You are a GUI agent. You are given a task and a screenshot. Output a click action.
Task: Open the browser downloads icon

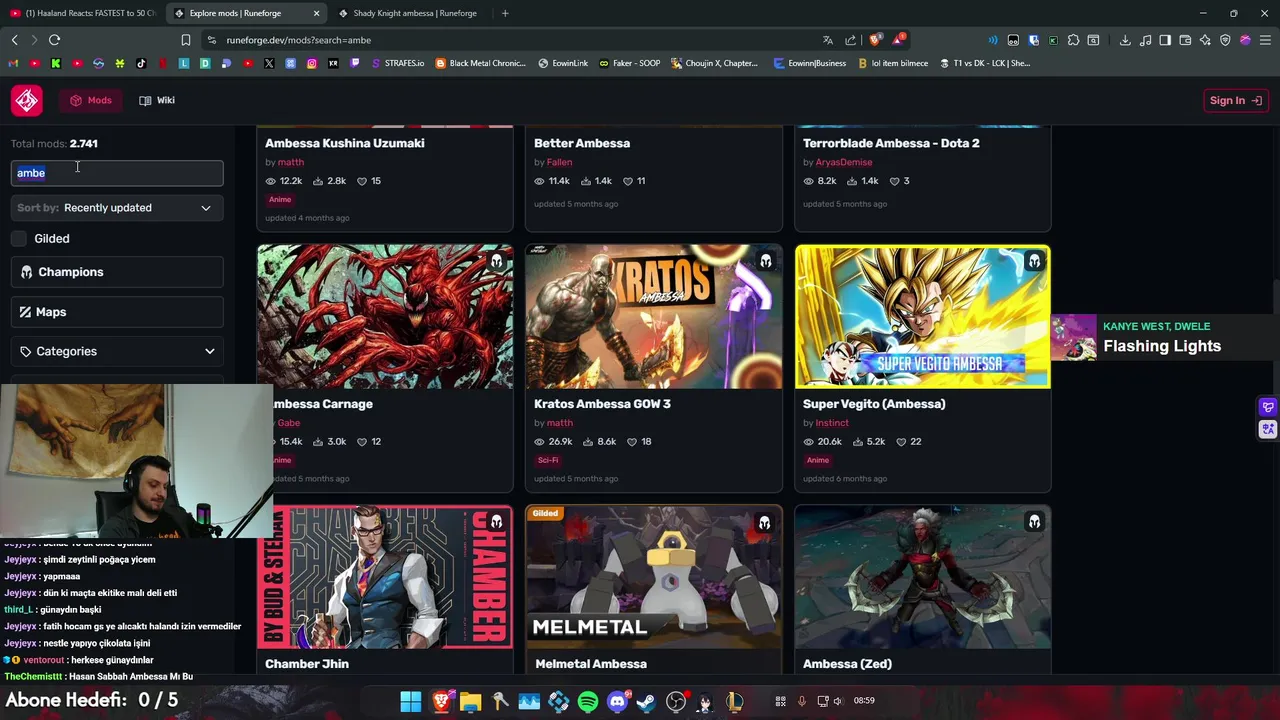[1125, 40]
